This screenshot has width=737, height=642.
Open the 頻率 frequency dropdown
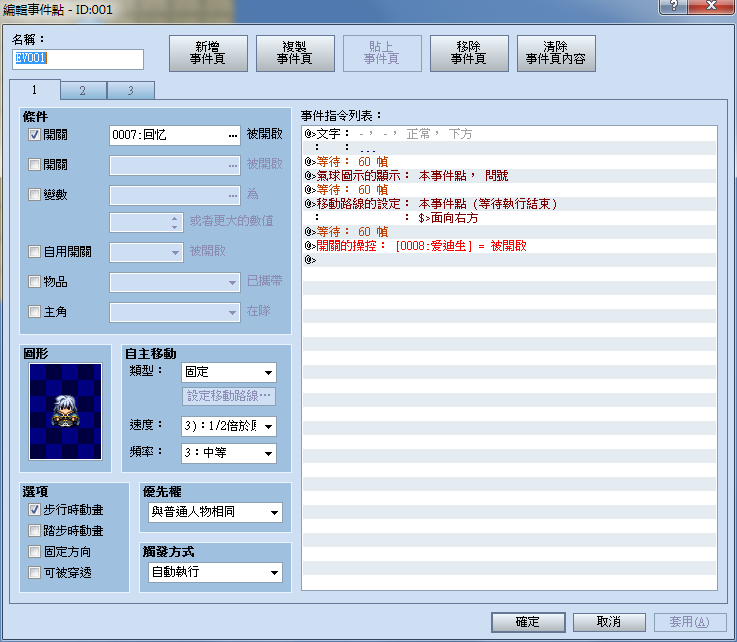click(x=228, y=453)
